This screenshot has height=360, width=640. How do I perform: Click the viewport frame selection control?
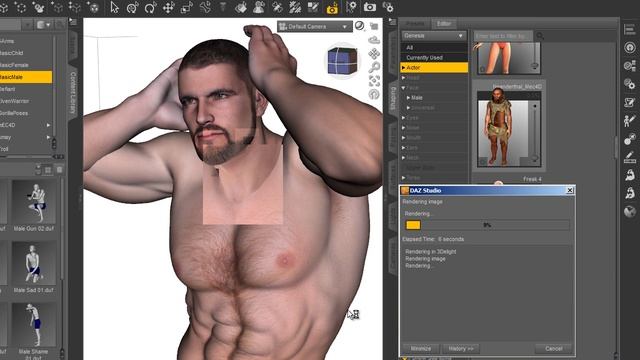point(374,81)
